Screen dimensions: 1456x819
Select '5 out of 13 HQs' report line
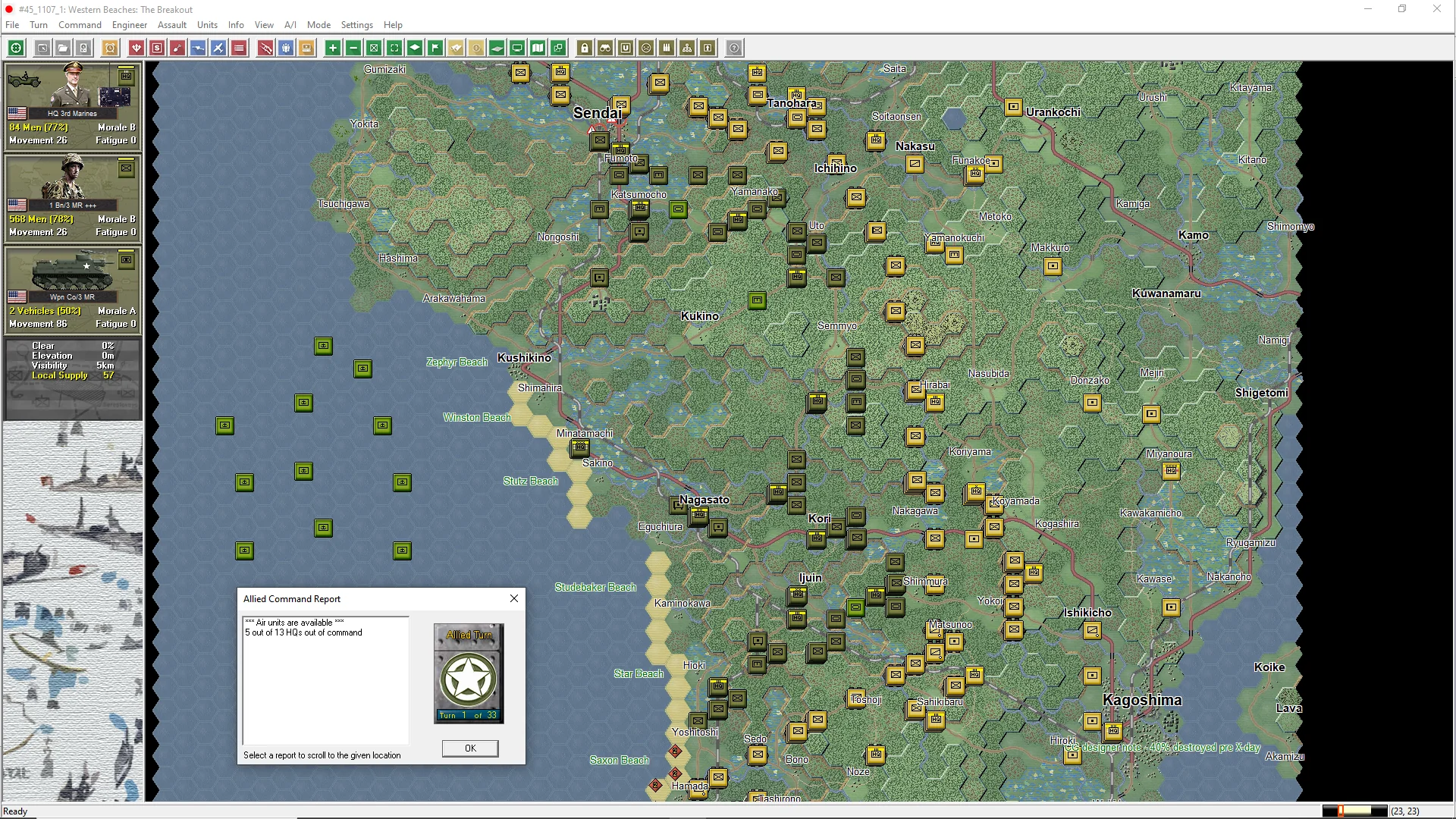[x=303, y=632]
